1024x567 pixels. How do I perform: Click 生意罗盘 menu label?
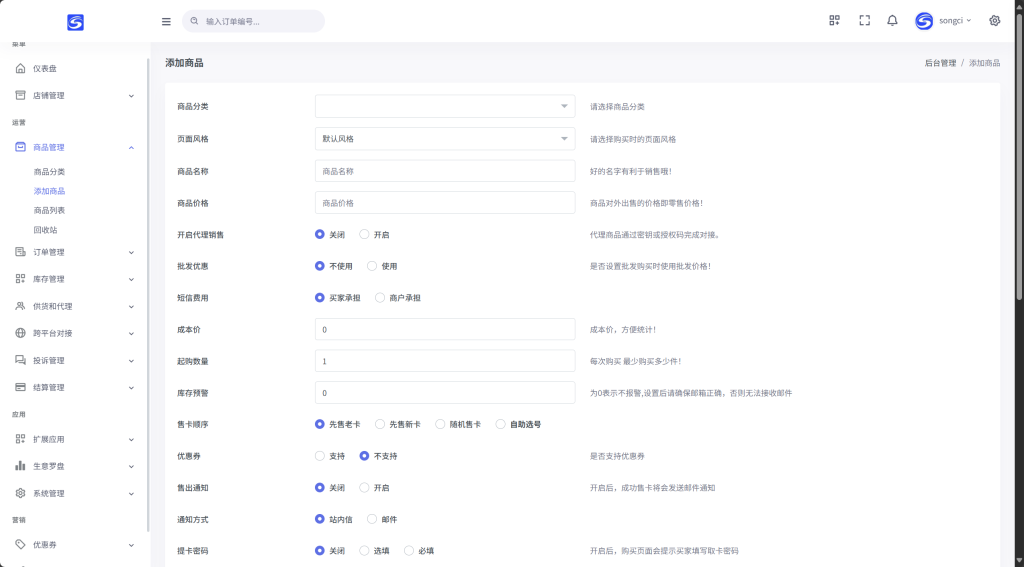(48, 466)
